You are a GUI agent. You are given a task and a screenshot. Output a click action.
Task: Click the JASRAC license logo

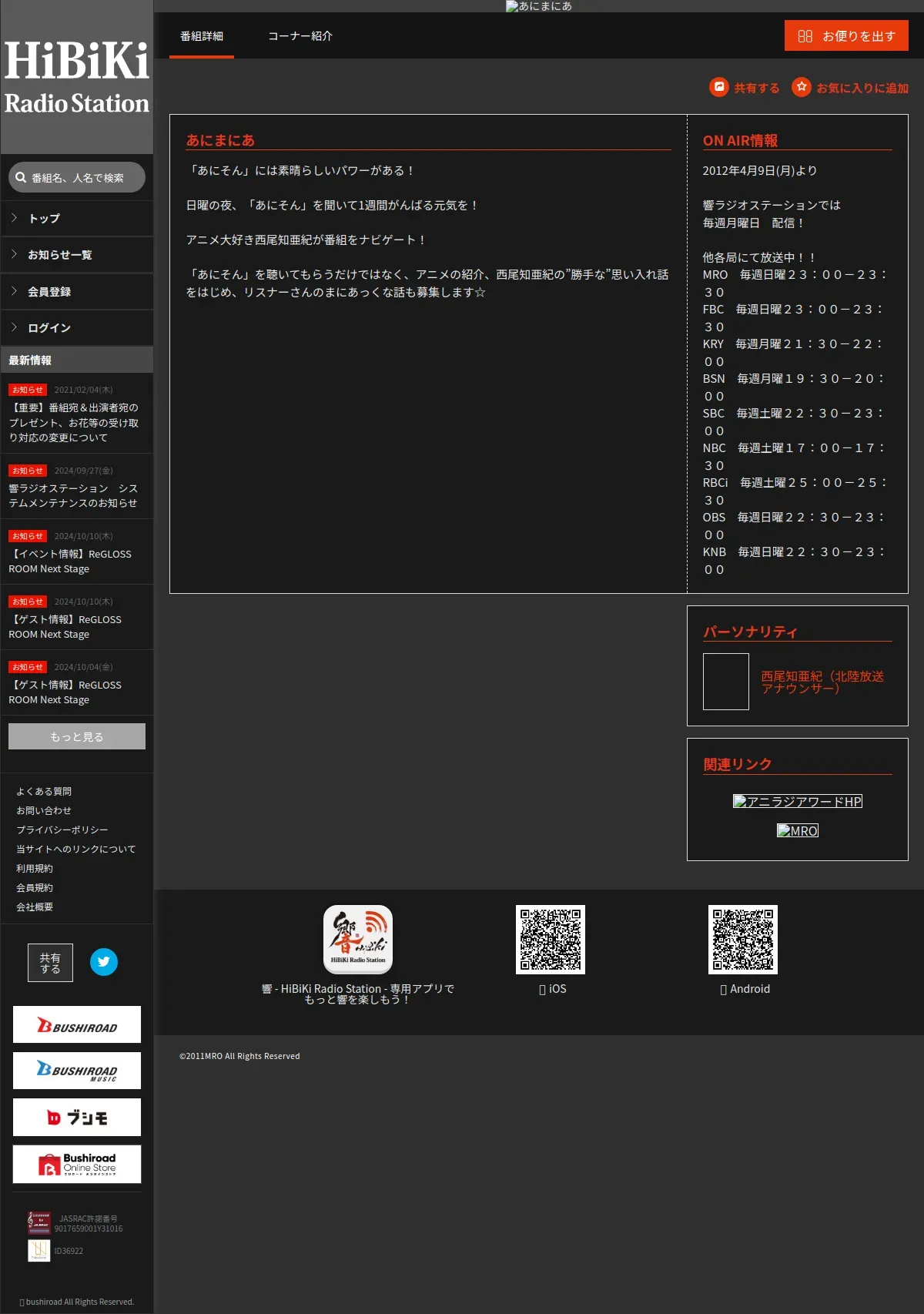point(39,1223)
